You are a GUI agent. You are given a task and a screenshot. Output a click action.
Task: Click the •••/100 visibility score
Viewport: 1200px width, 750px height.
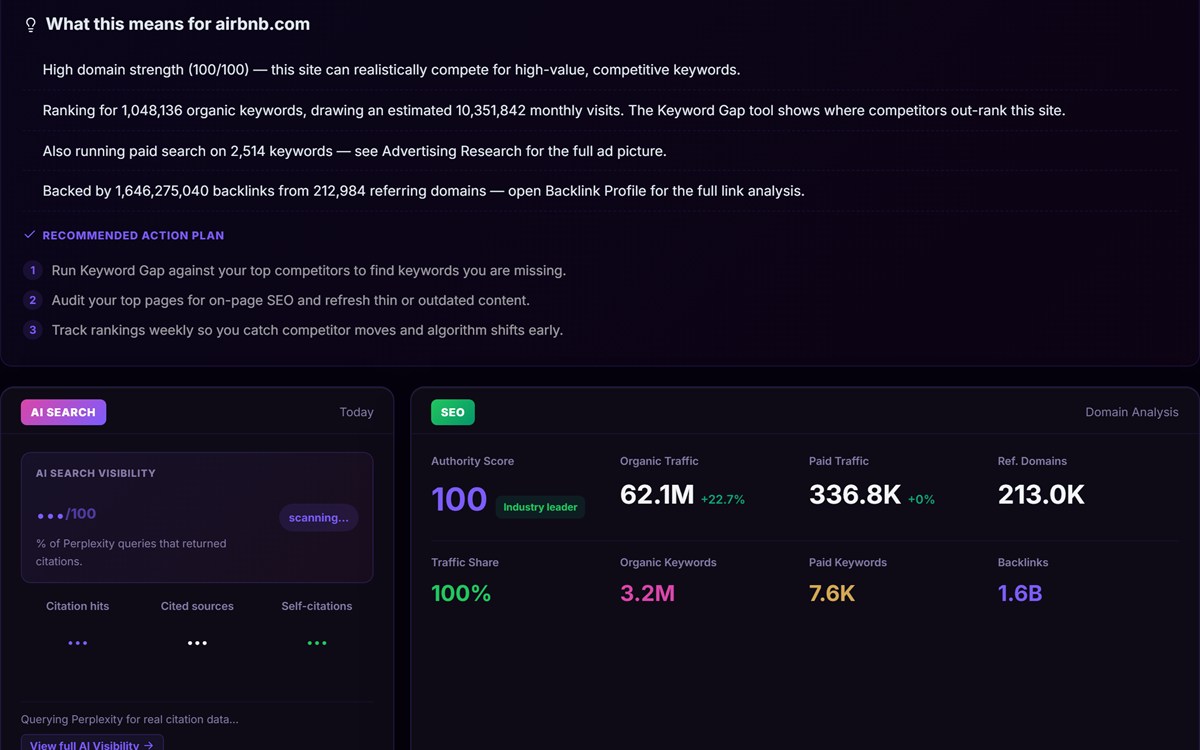(x=66, y=514)
